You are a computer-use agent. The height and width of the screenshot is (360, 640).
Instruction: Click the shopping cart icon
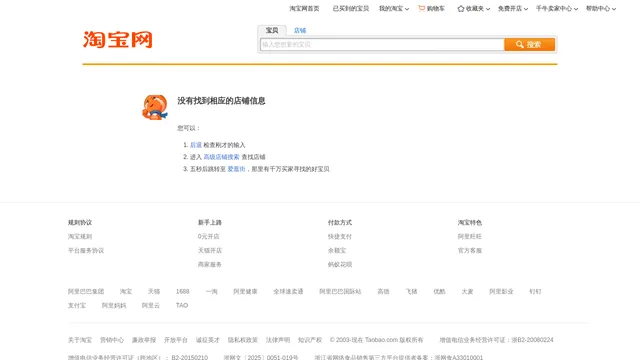tap(422, 8)
